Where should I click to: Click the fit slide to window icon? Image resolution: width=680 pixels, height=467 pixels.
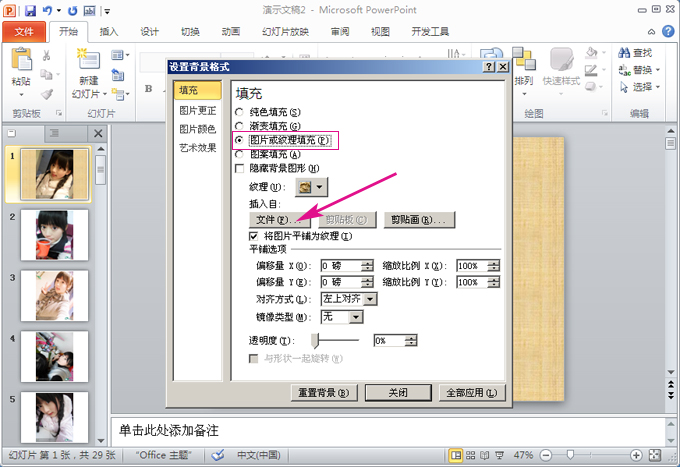point(654,455)
